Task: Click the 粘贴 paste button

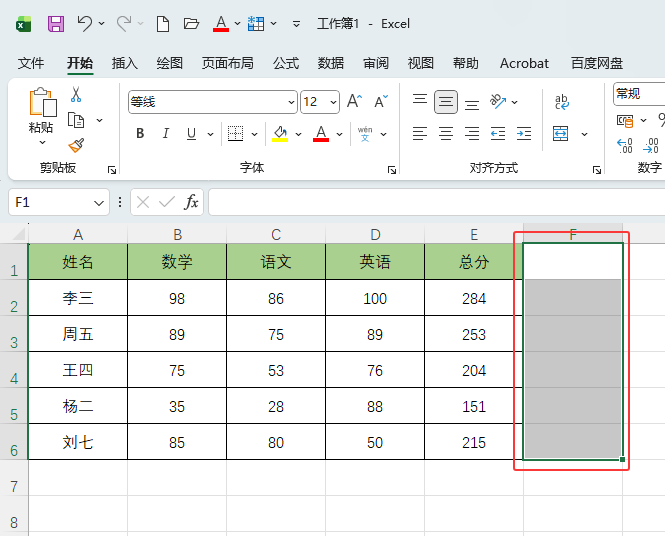Action: (42, 110)
